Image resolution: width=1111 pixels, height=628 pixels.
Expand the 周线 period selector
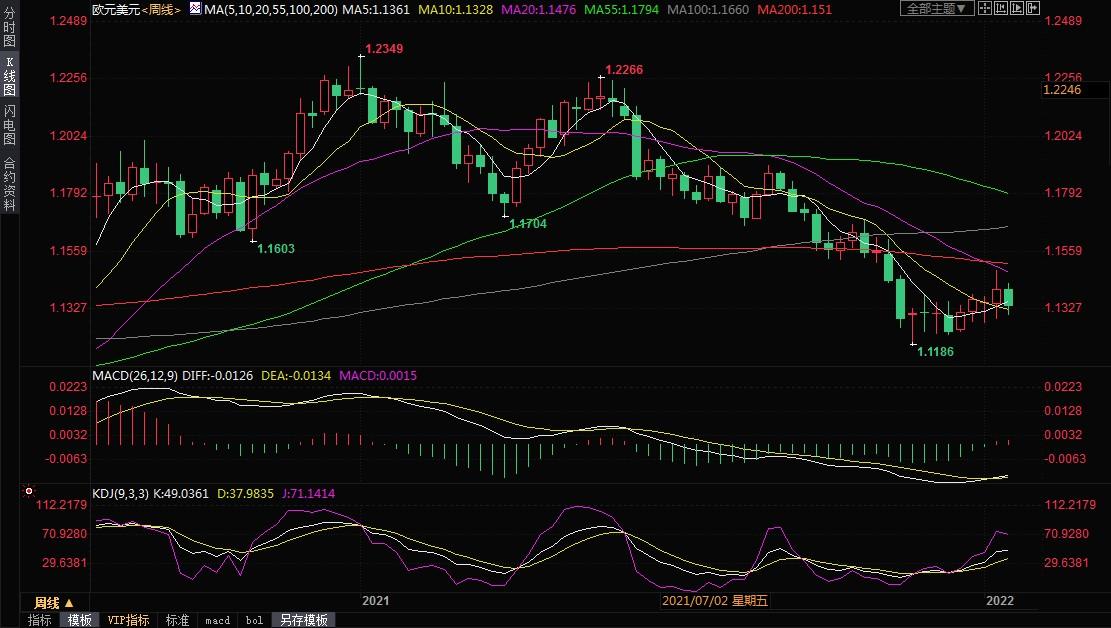[53, 603]
